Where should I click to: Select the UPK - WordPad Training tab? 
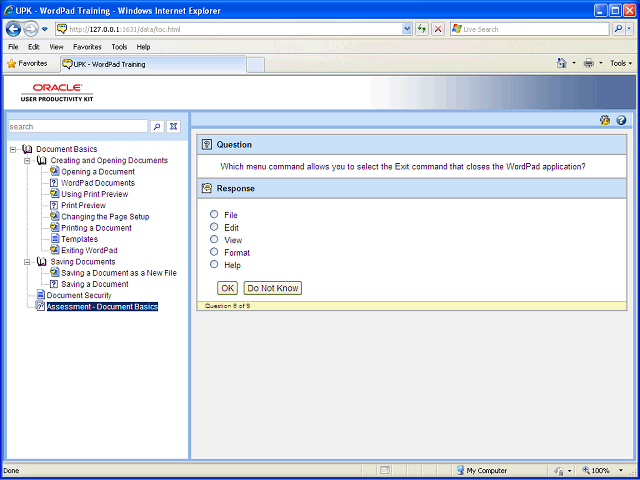click(153, 64)
